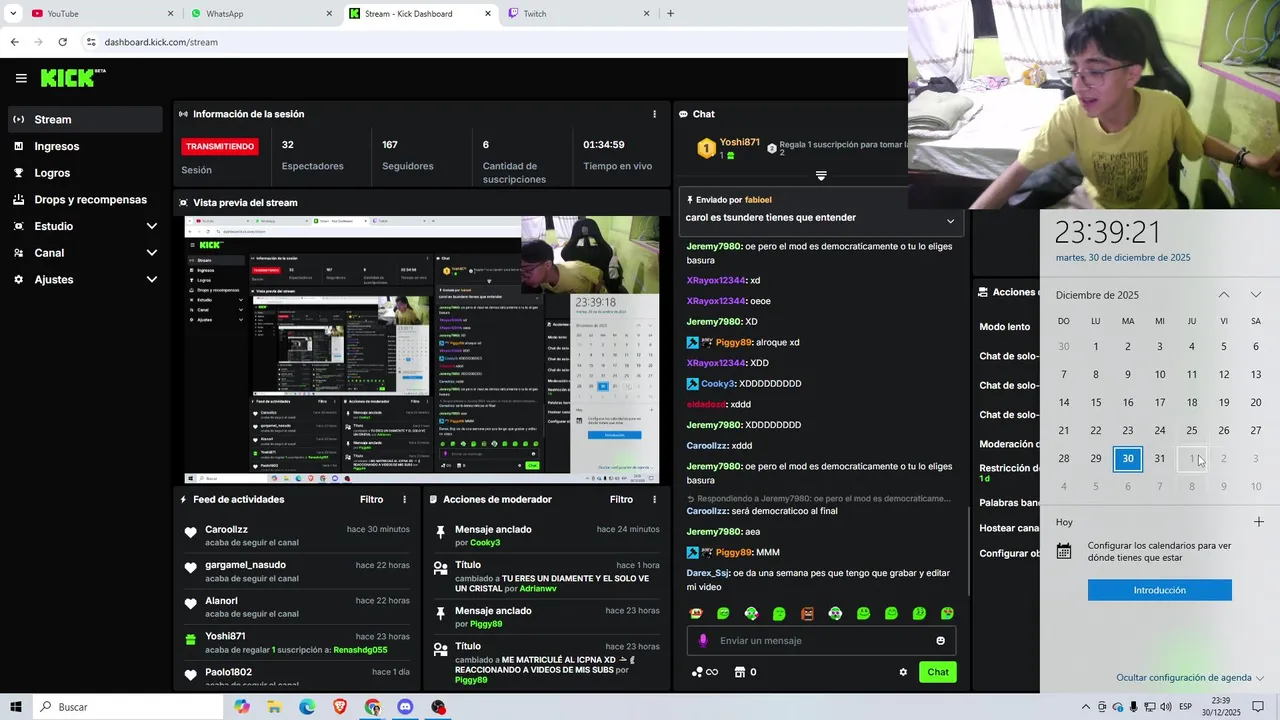
Task: Click Título change icon by Adrianwv
Action: (440, 568)
